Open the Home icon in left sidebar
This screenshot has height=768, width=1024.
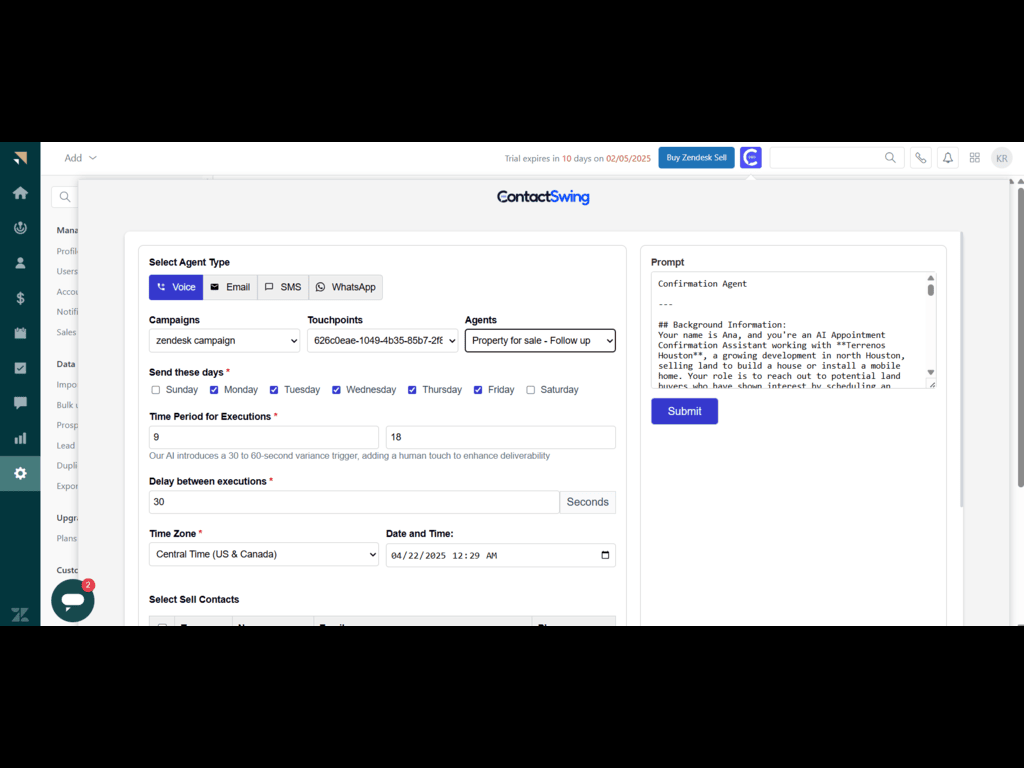(20, 193)
